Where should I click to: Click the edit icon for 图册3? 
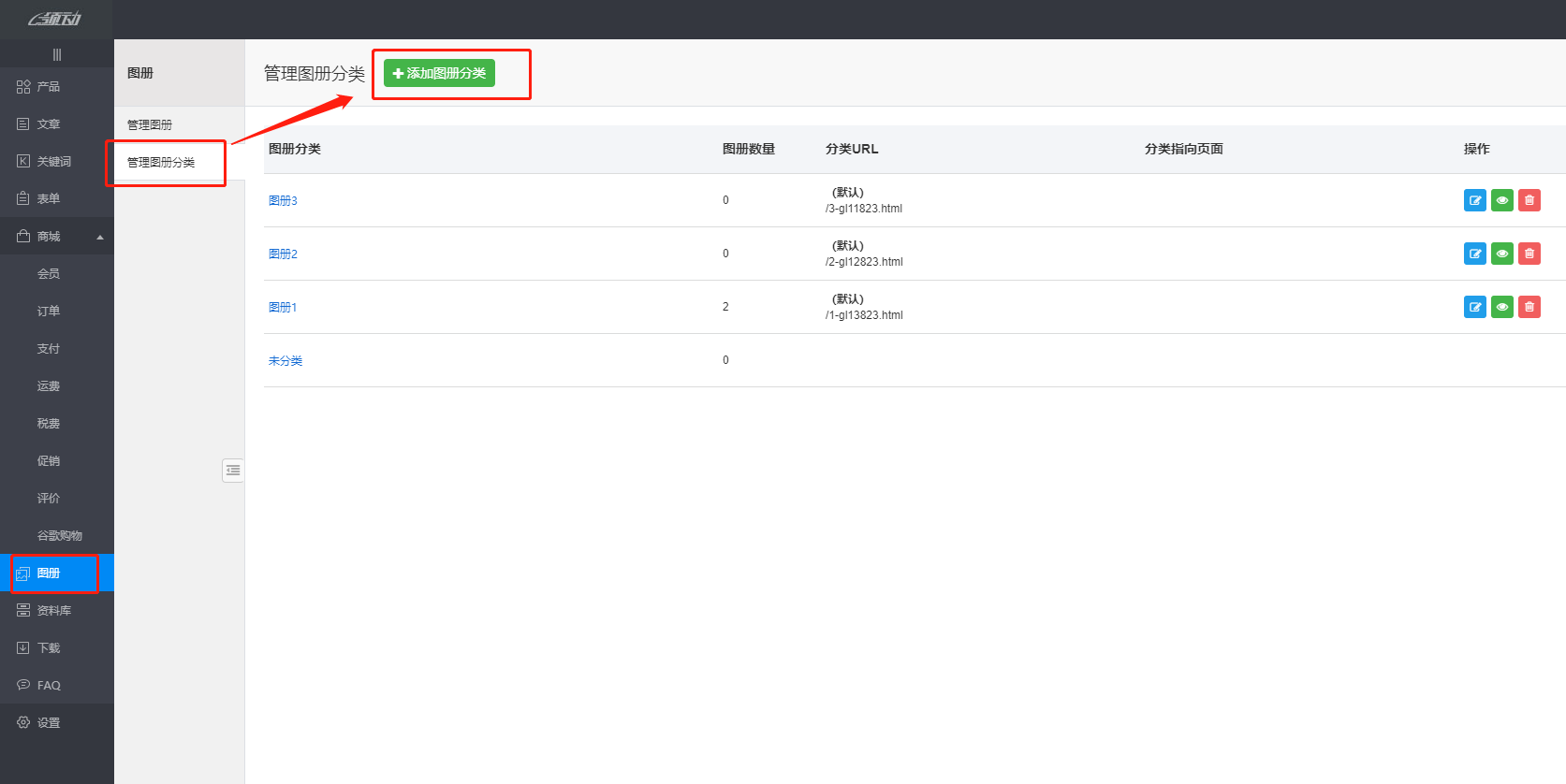[x=1474, y=200]
